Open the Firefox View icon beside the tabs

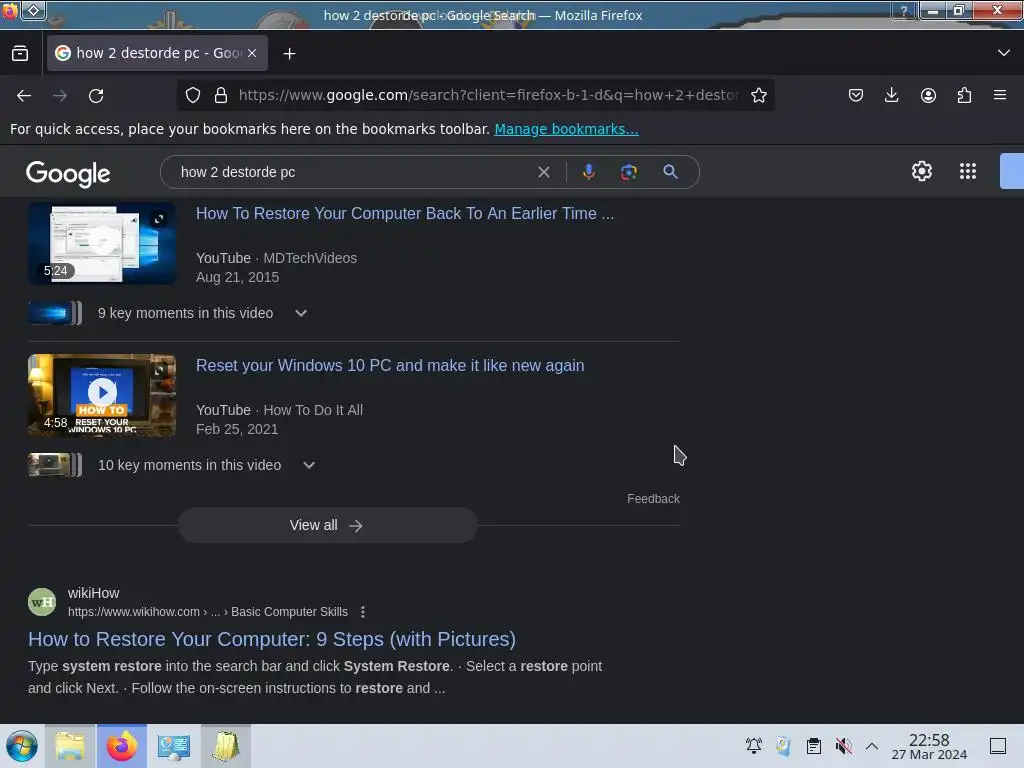20,54
